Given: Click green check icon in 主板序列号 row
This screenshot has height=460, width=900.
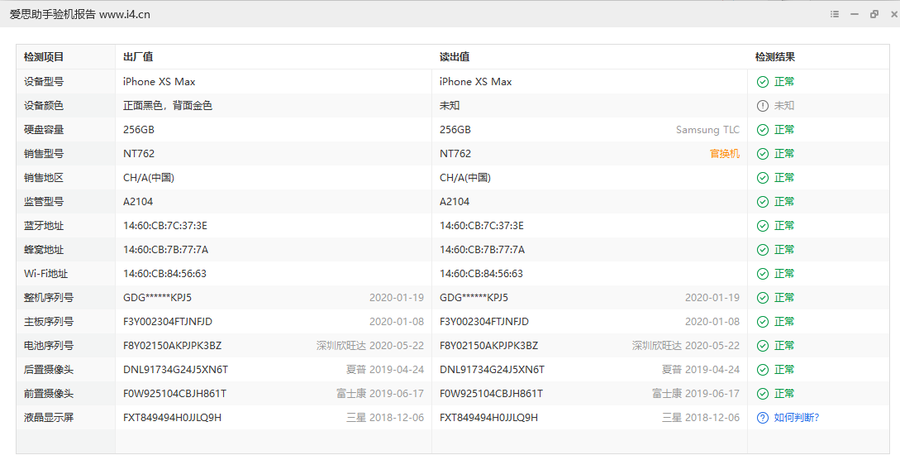Looking at the screenshot, I should click(x=762, y=322).
